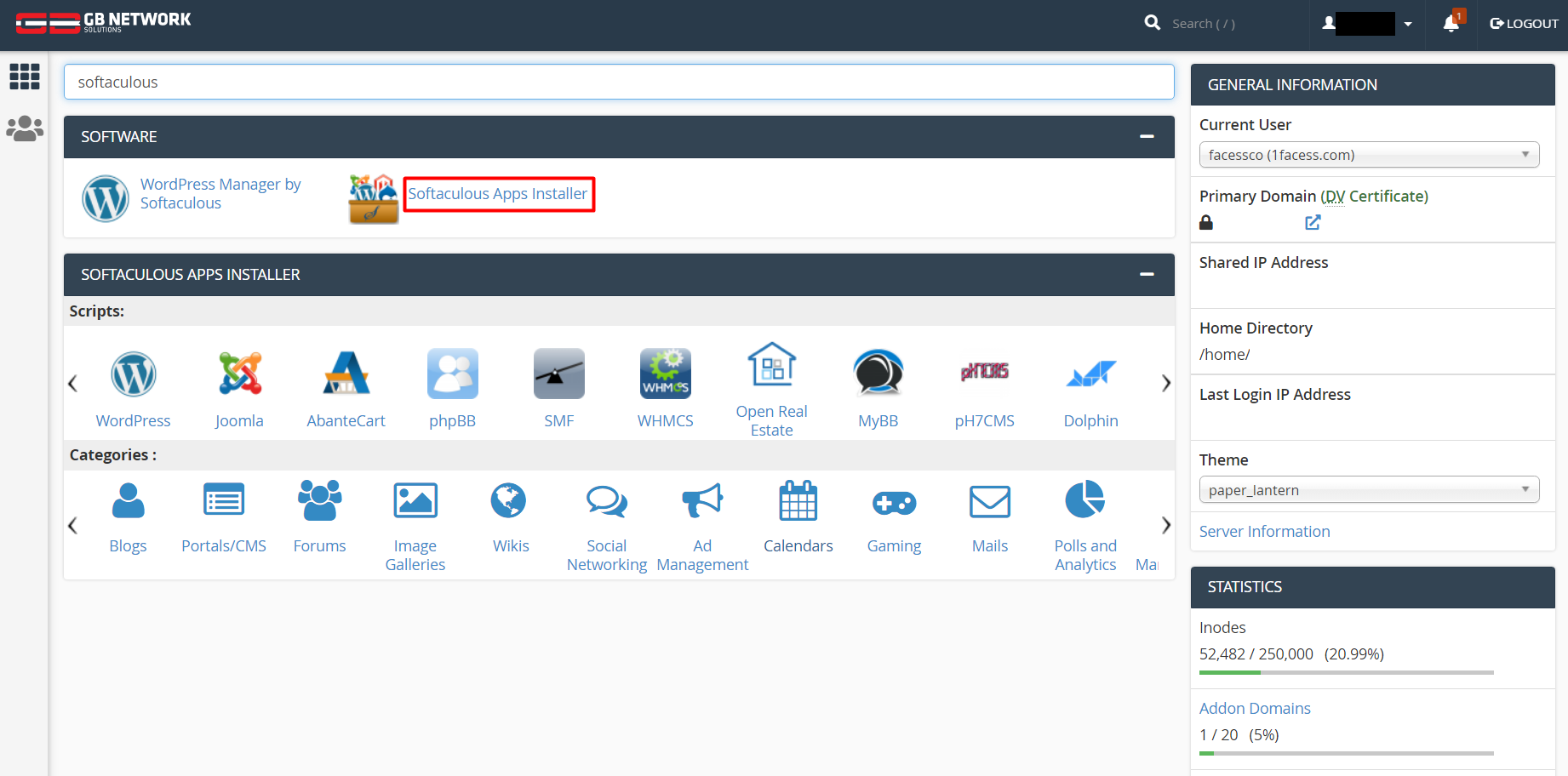Image resolution: width=1568 pixels, height=776 pixels.
Task: Select the AbanteCart script icon
Action: 346,374
